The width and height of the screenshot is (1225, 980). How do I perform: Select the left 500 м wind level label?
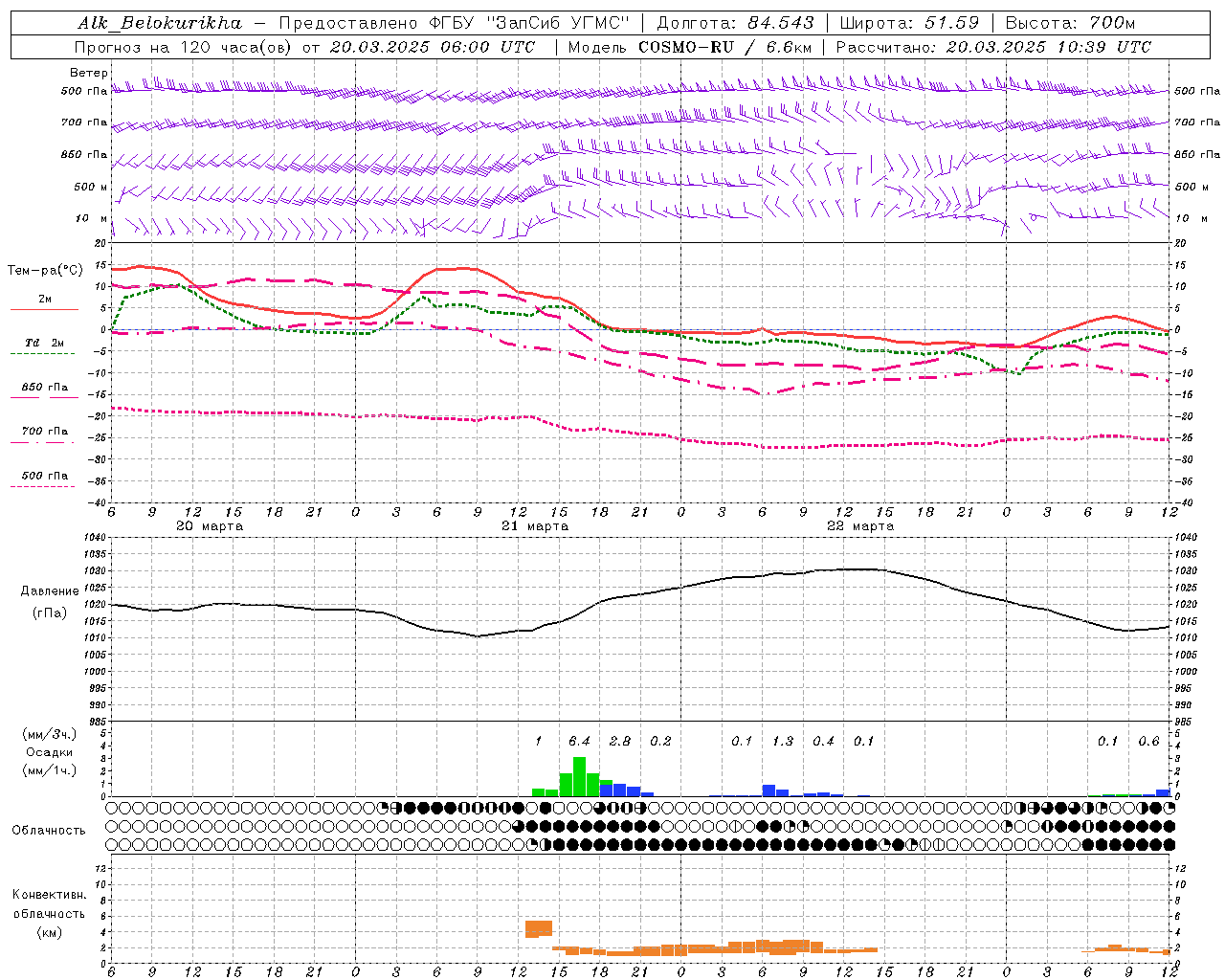90,187
